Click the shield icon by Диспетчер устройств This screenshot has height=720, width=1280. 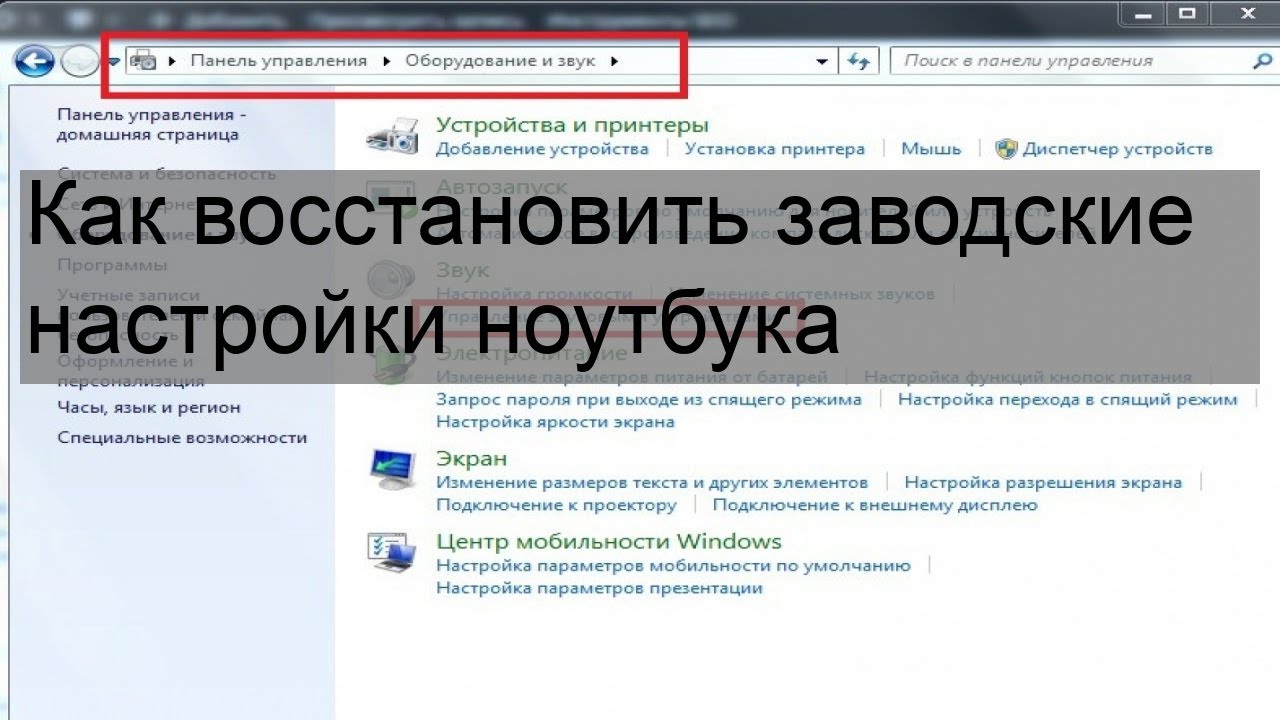point(1006,149)
